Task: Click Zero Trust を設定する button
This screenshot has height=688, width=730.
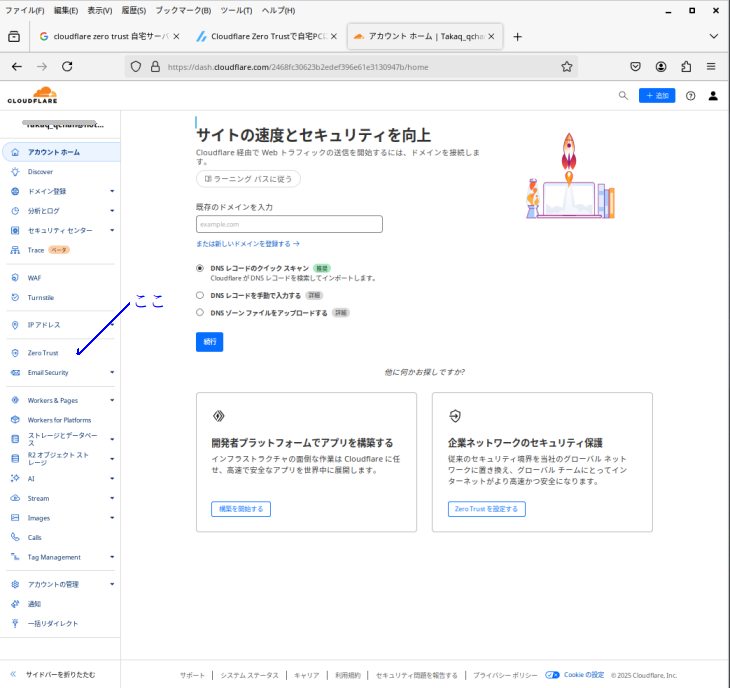Action: (x=486, y=509)
